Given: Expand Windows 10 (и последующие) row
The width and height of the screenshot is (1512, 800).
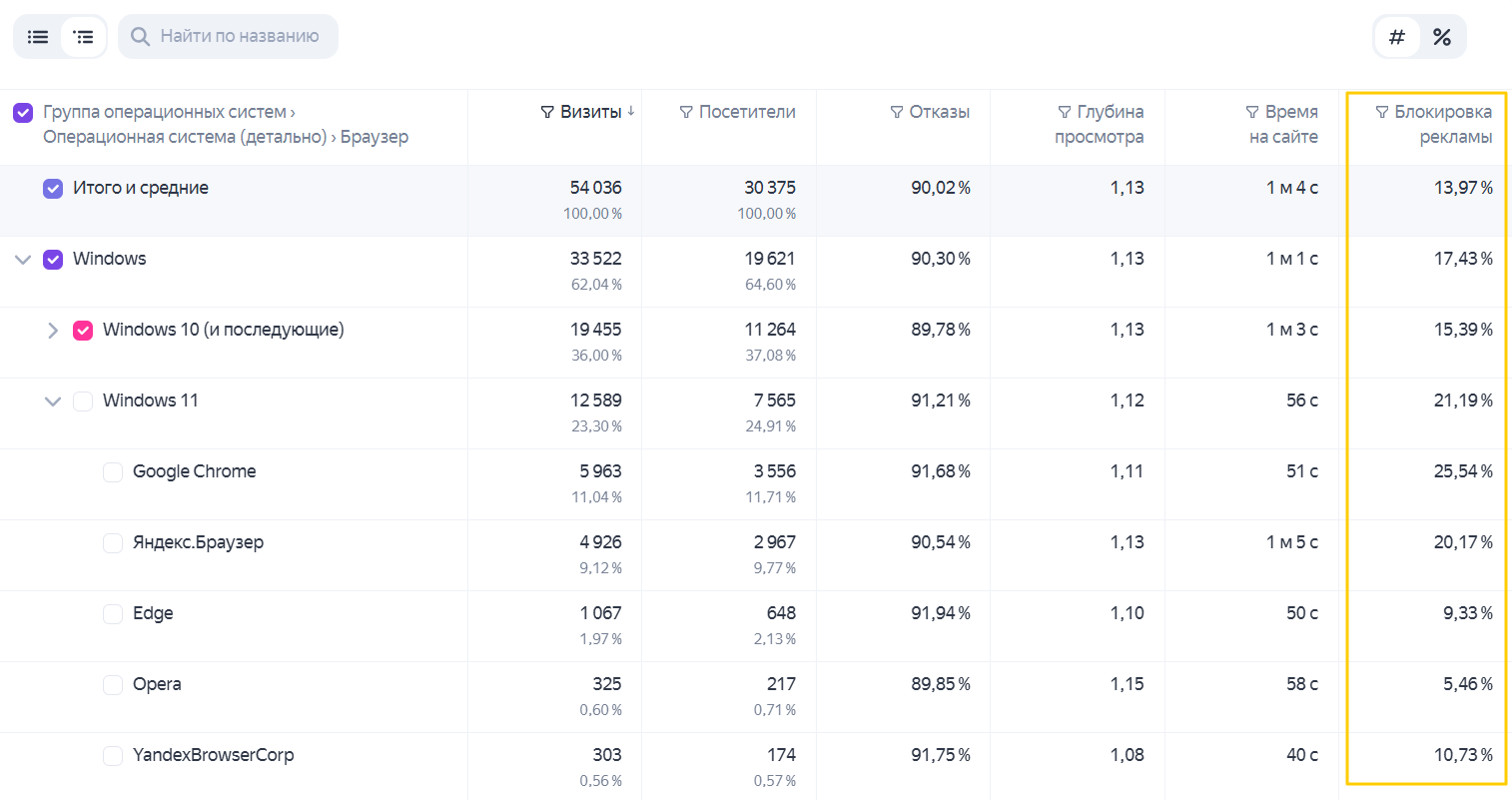Looking at the screenshot, I should 53,331.
